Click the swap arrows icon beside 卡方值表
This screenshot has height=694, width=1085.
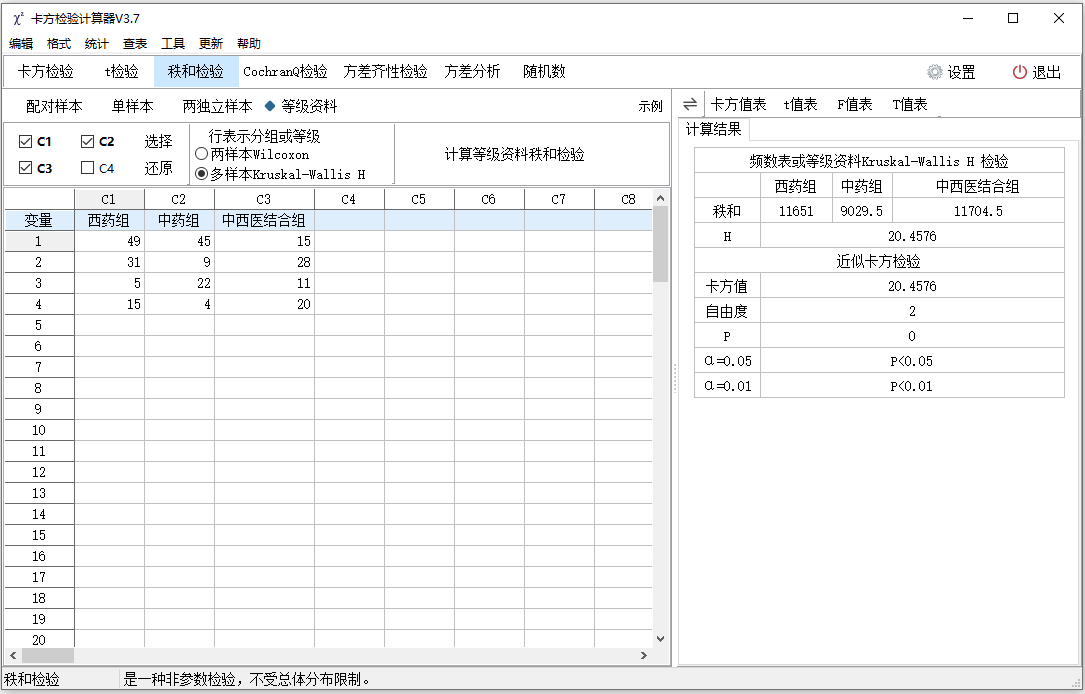tap(690, 104)
